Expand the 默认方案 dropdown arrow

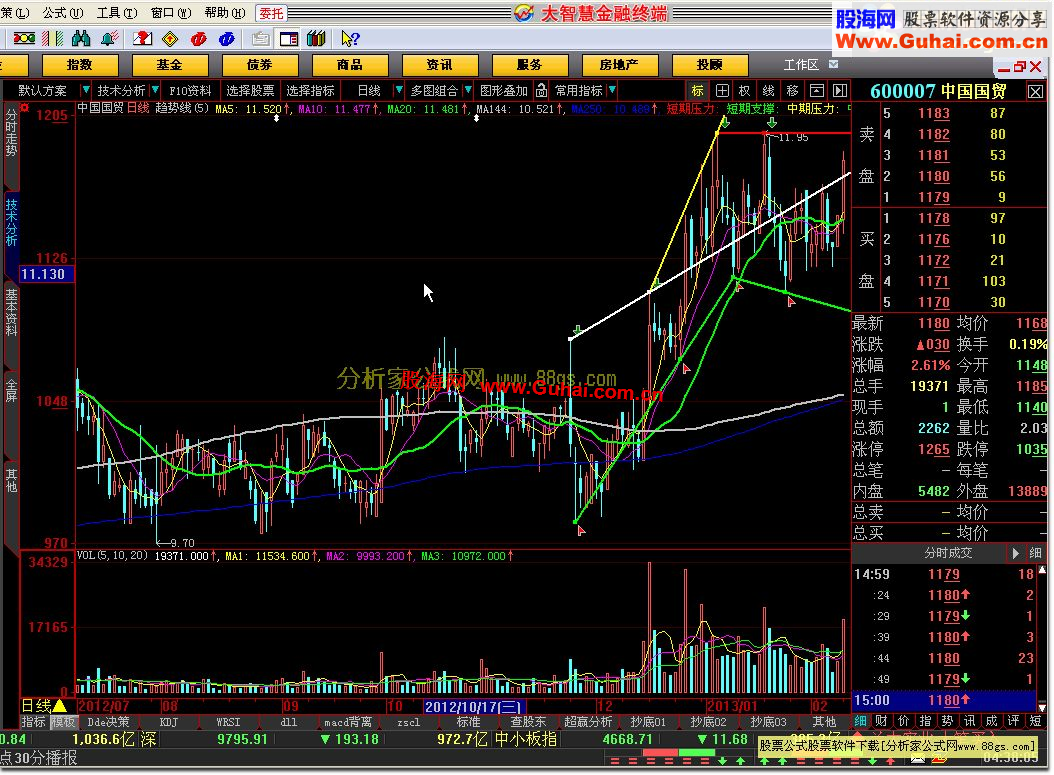coord(85,90)
